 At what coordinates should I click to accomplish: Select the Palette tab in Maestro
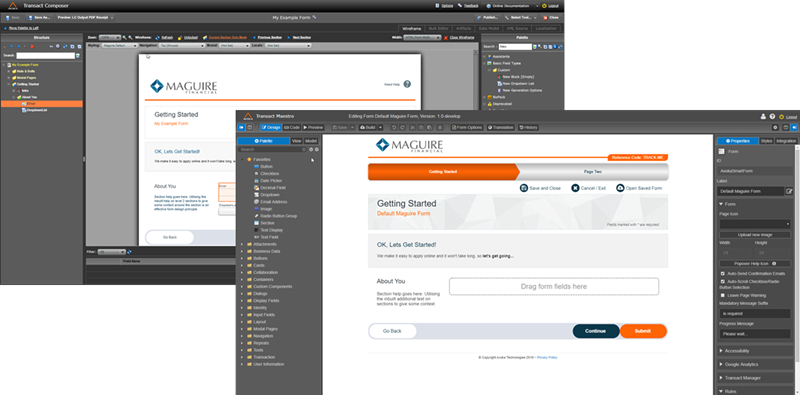pos(263,141)
